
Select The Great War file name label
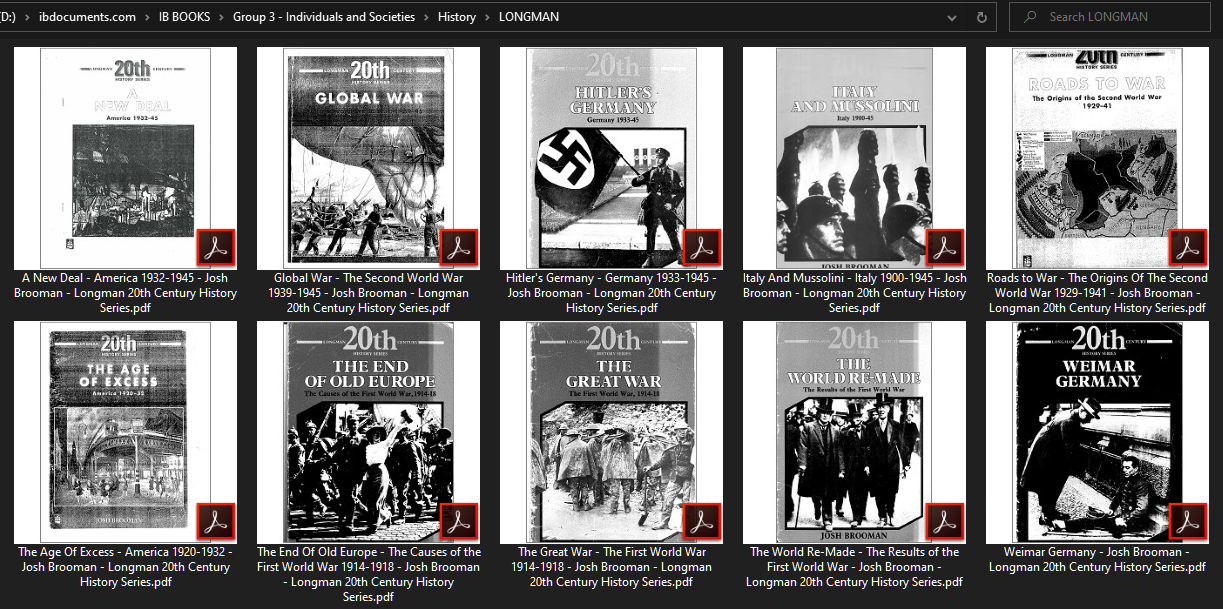611,566
